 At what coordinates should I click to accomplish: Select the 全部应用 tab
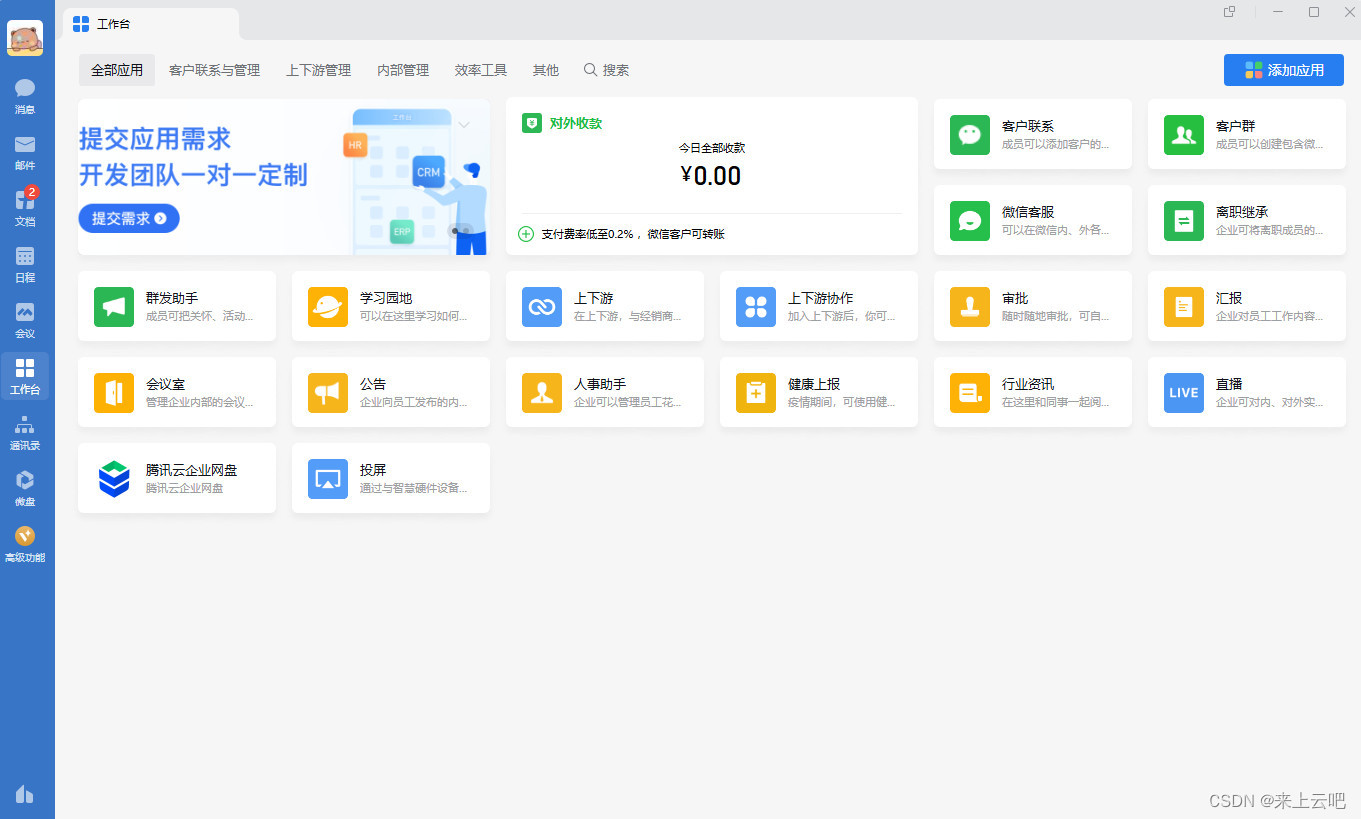tap(117, 70)
